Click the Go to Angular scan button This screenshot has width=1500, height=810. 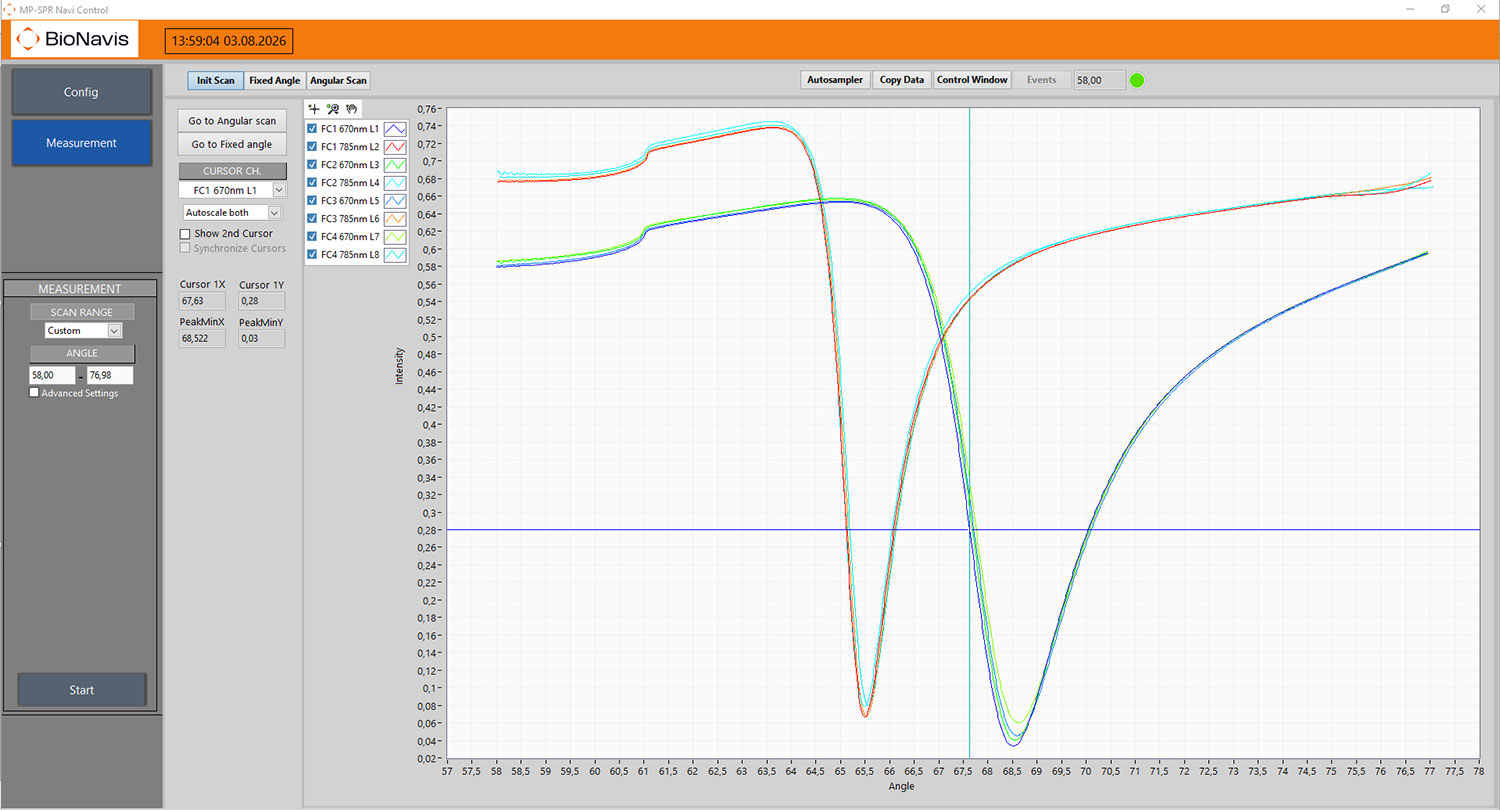232,121
